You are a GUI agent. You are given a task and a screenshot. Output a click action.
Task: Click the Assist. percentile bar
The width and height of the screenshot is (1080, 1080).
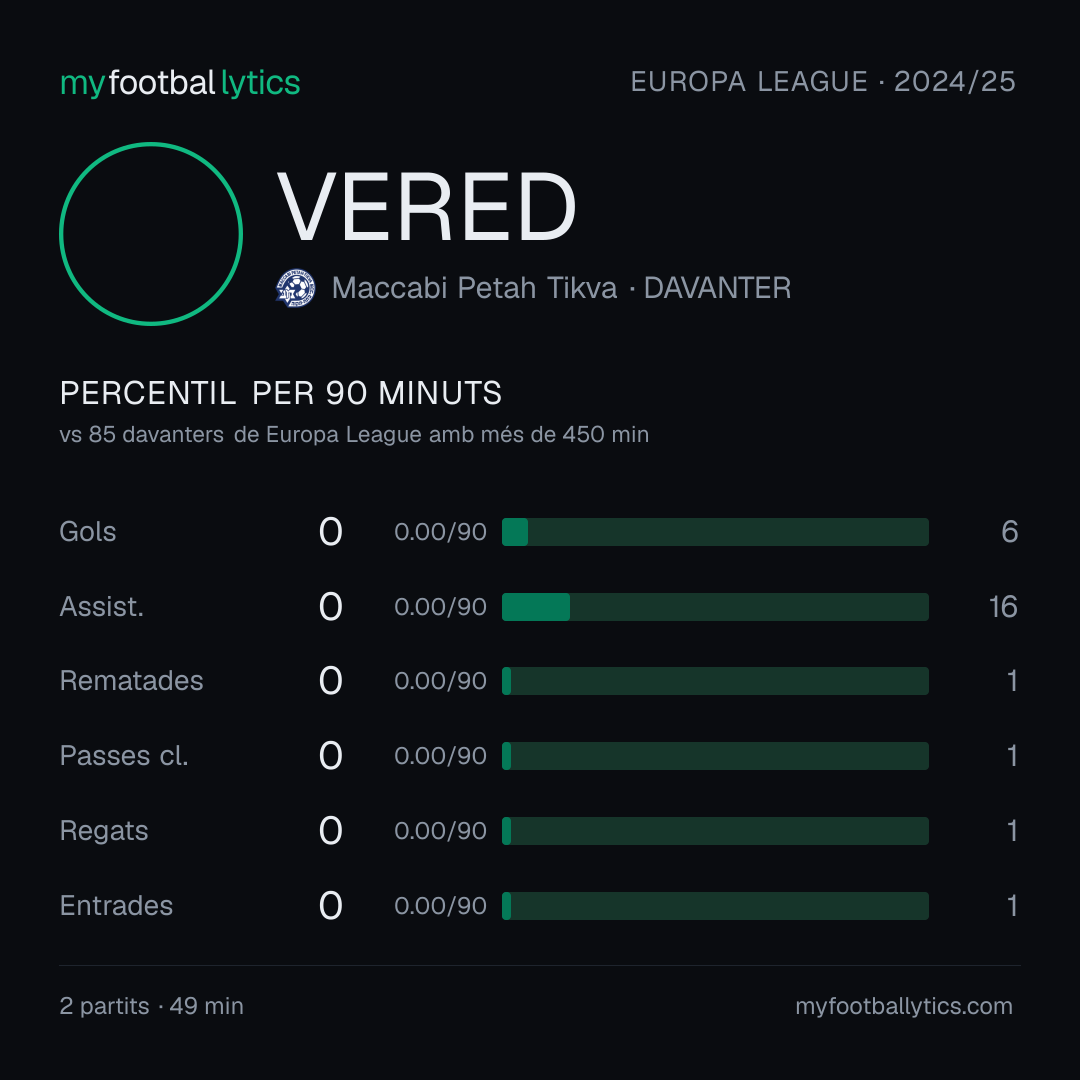(715, 607)
